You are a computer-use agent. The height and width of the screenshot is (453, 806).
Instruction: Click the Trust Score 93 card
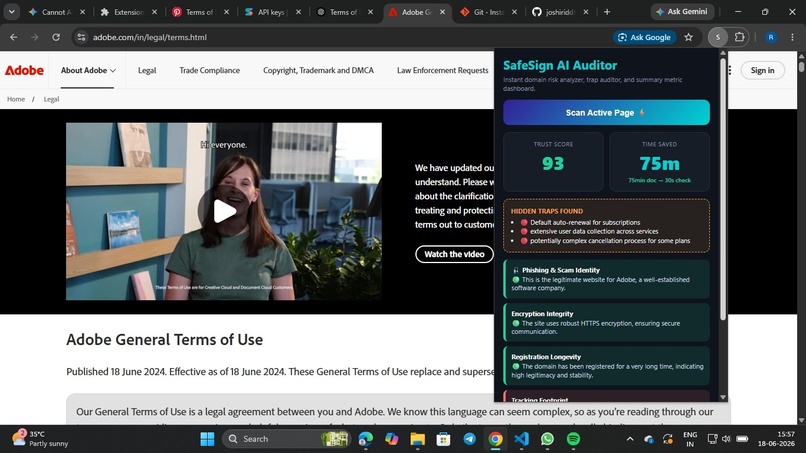[553, 161]
